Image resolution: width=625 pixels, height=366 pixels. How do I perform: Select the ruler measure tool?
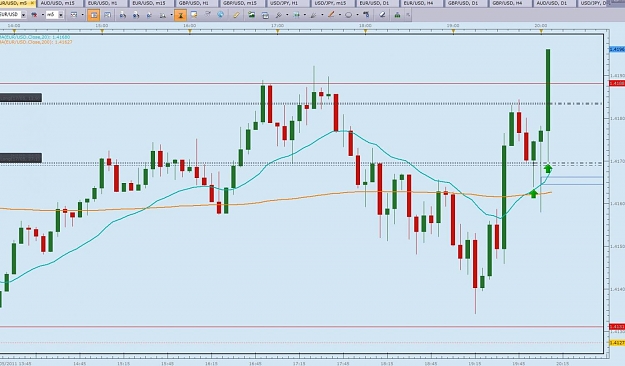[236, 15]
